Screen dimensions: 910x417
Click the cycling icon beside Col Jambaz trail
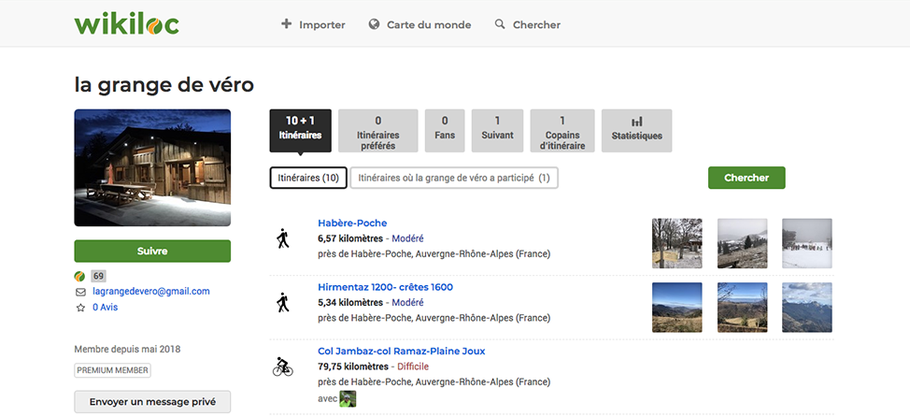(283, 367)
